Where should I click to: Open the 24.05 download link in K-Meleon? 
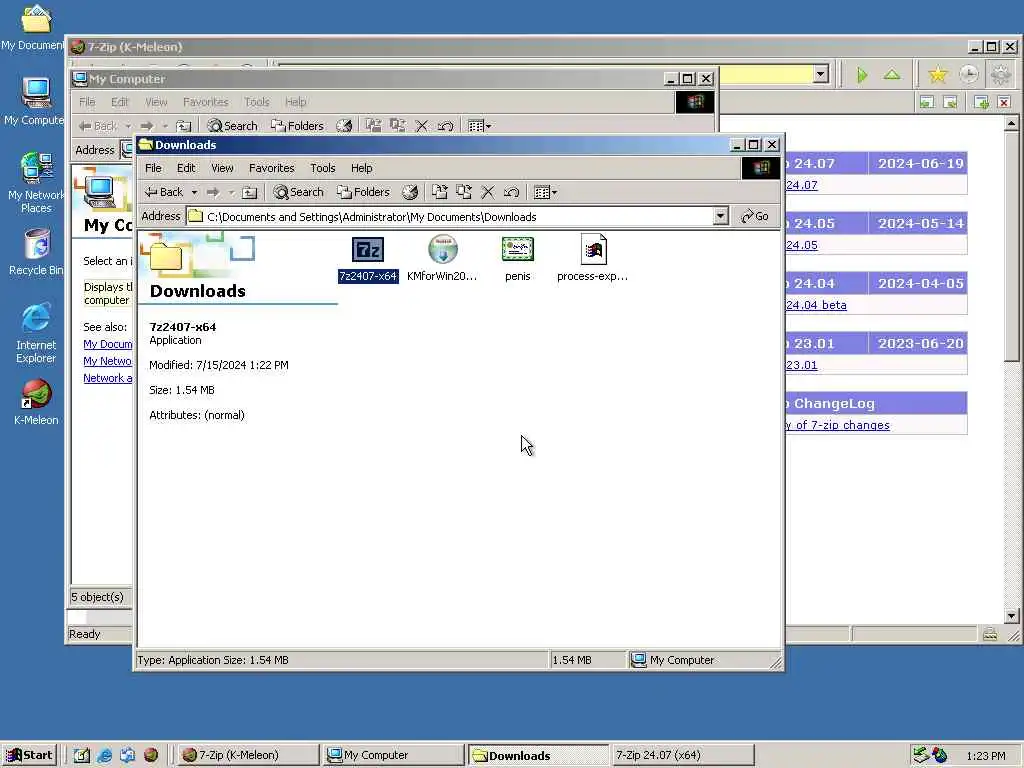[x=801, y=245]
